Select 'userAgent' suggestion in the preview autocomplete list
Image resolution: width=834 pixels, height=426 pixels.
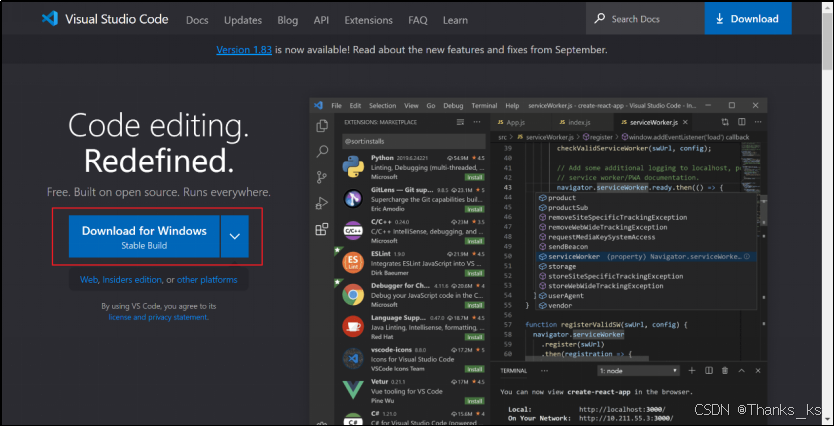(645, 296)
